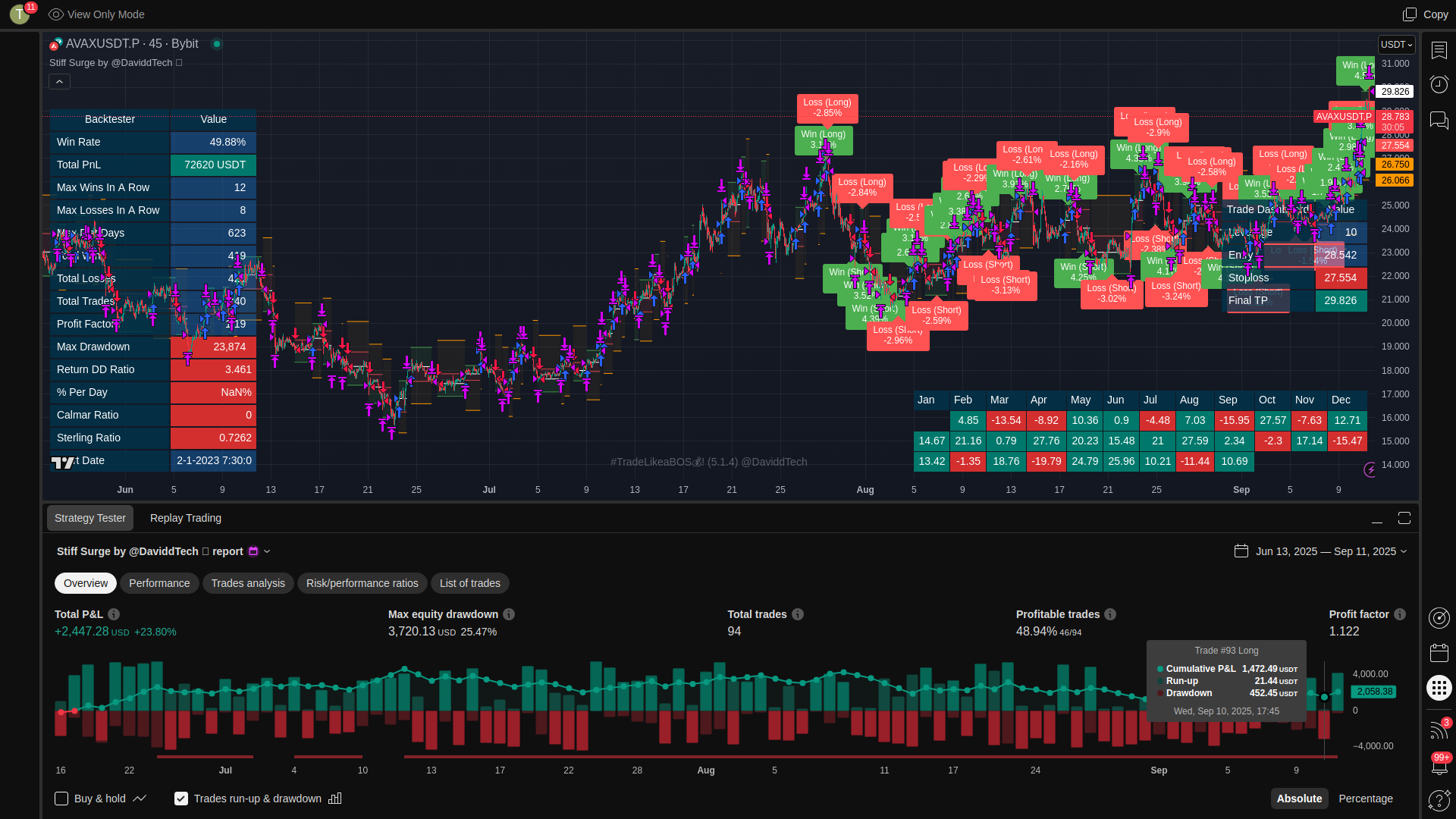Open the alerts clock icon
The width and height of the screenshot is (1456, 819).
coord(1439,84)
